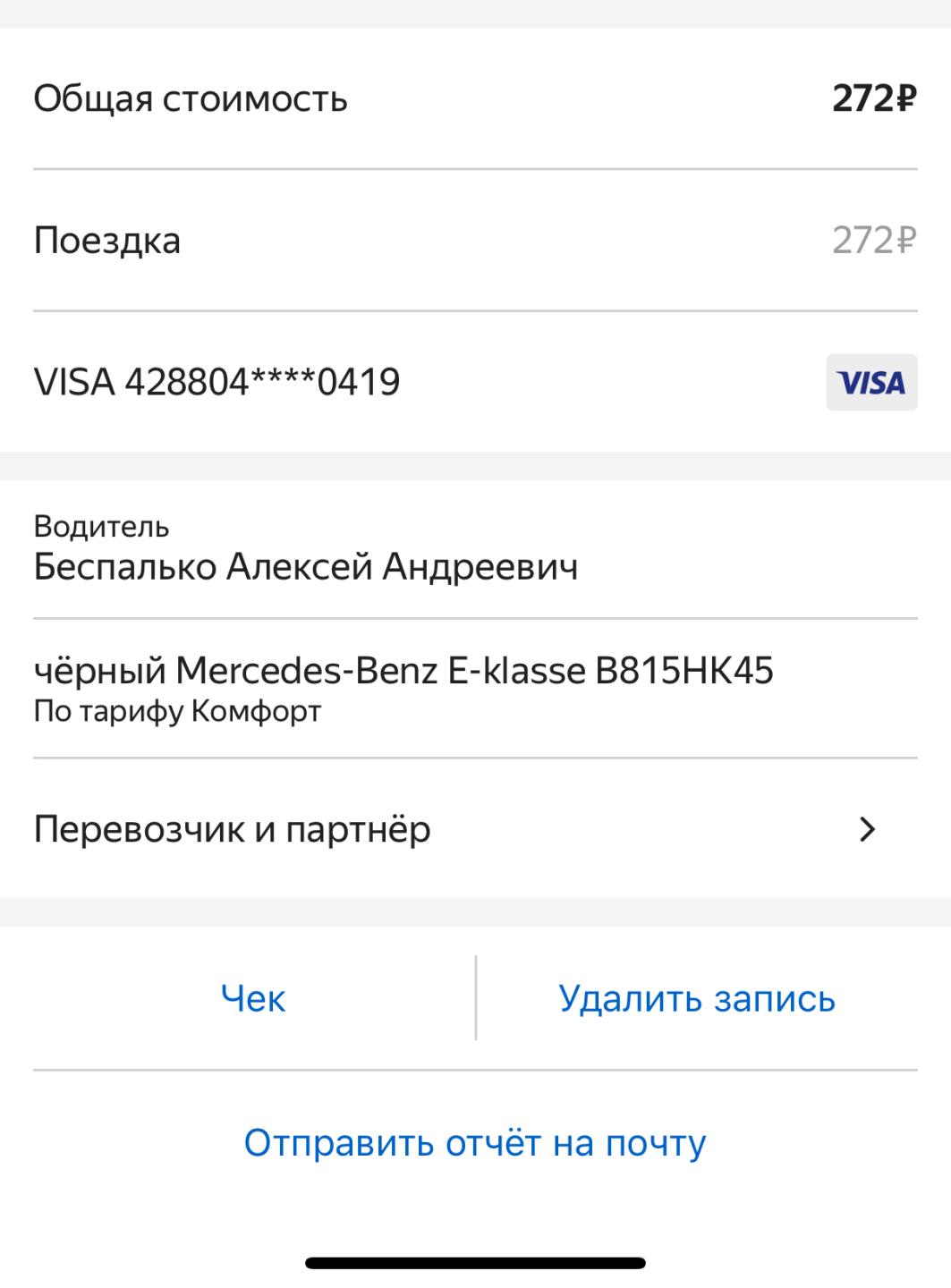This screenshot has width=951, height=1288.
Task: Select the VISA 428804****0419 card number text
Action: 217,382
